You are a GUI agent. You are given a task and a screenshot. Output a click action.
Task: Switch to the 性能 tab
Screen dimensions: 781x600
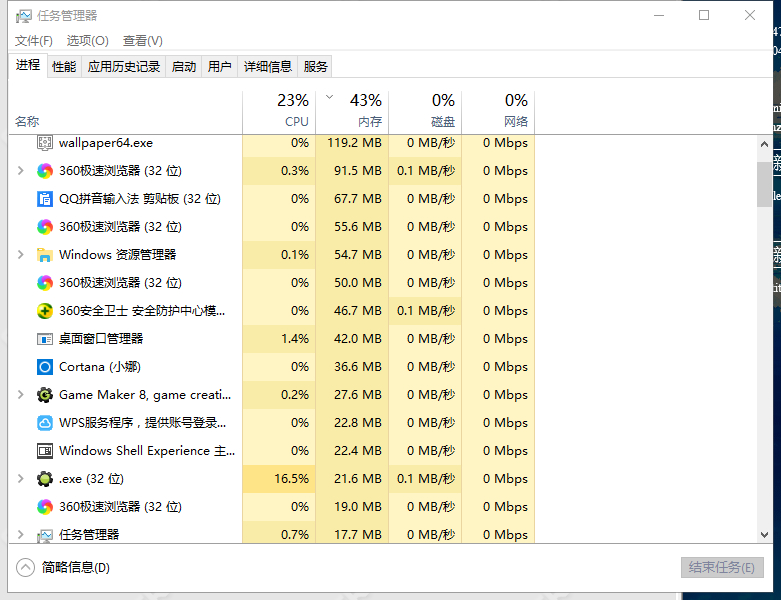pos(64,66)
